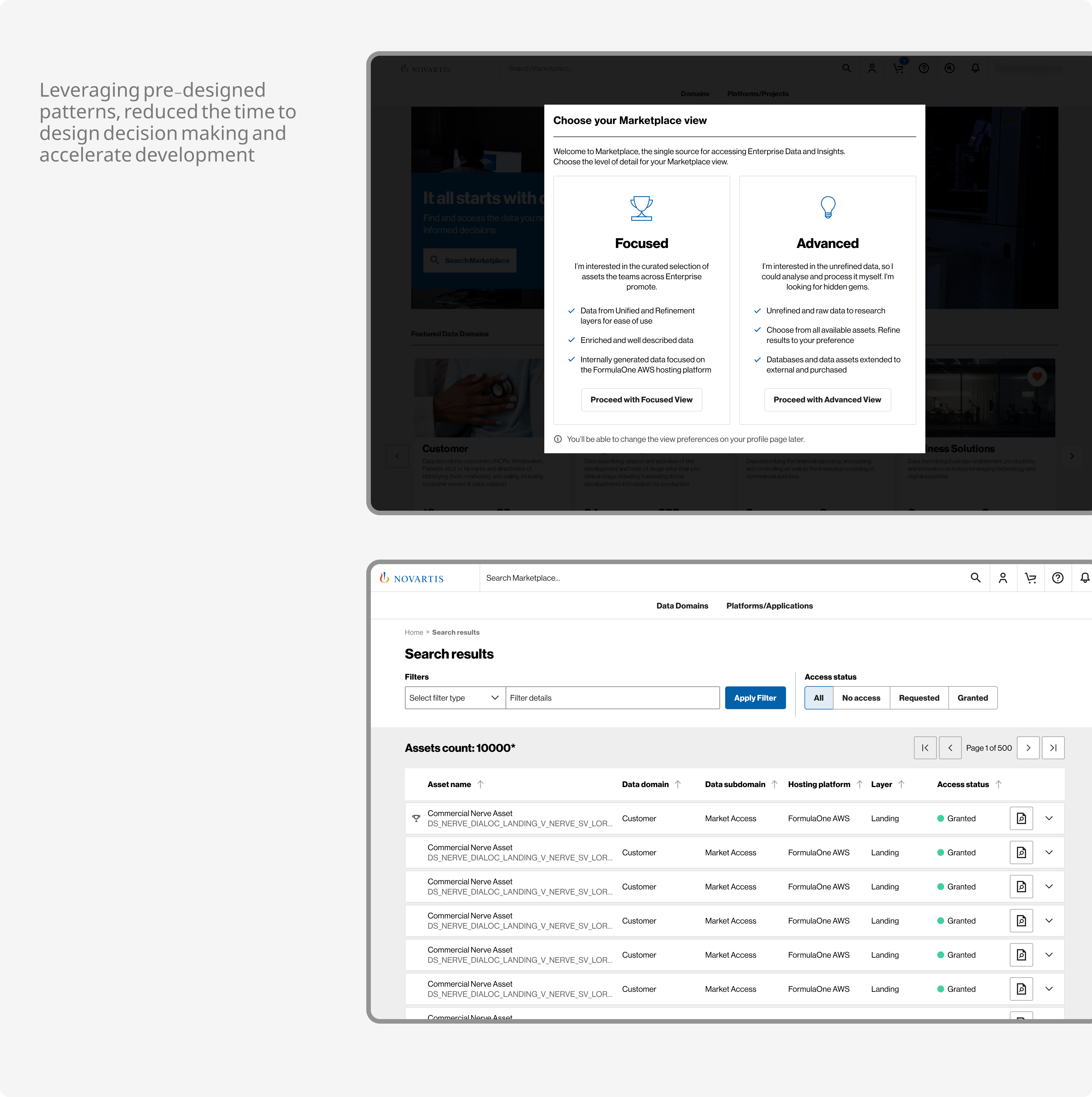Open the Data Domains tab
Viewport: 1092px width, 1097px height.
[x=682, y=606]
